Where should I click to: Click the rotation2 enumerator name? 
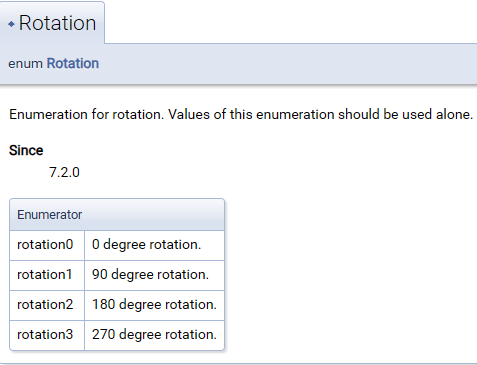[x=45, y=305]
